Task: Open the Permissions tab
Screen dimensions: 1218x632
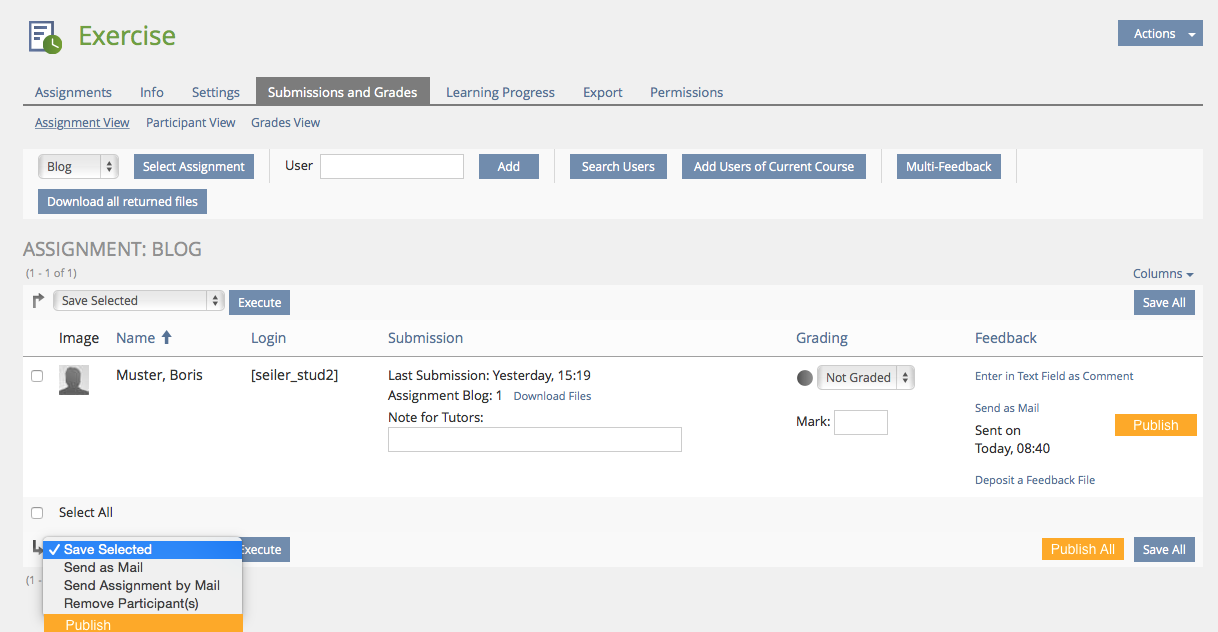Action: click(x=686, y=92)
